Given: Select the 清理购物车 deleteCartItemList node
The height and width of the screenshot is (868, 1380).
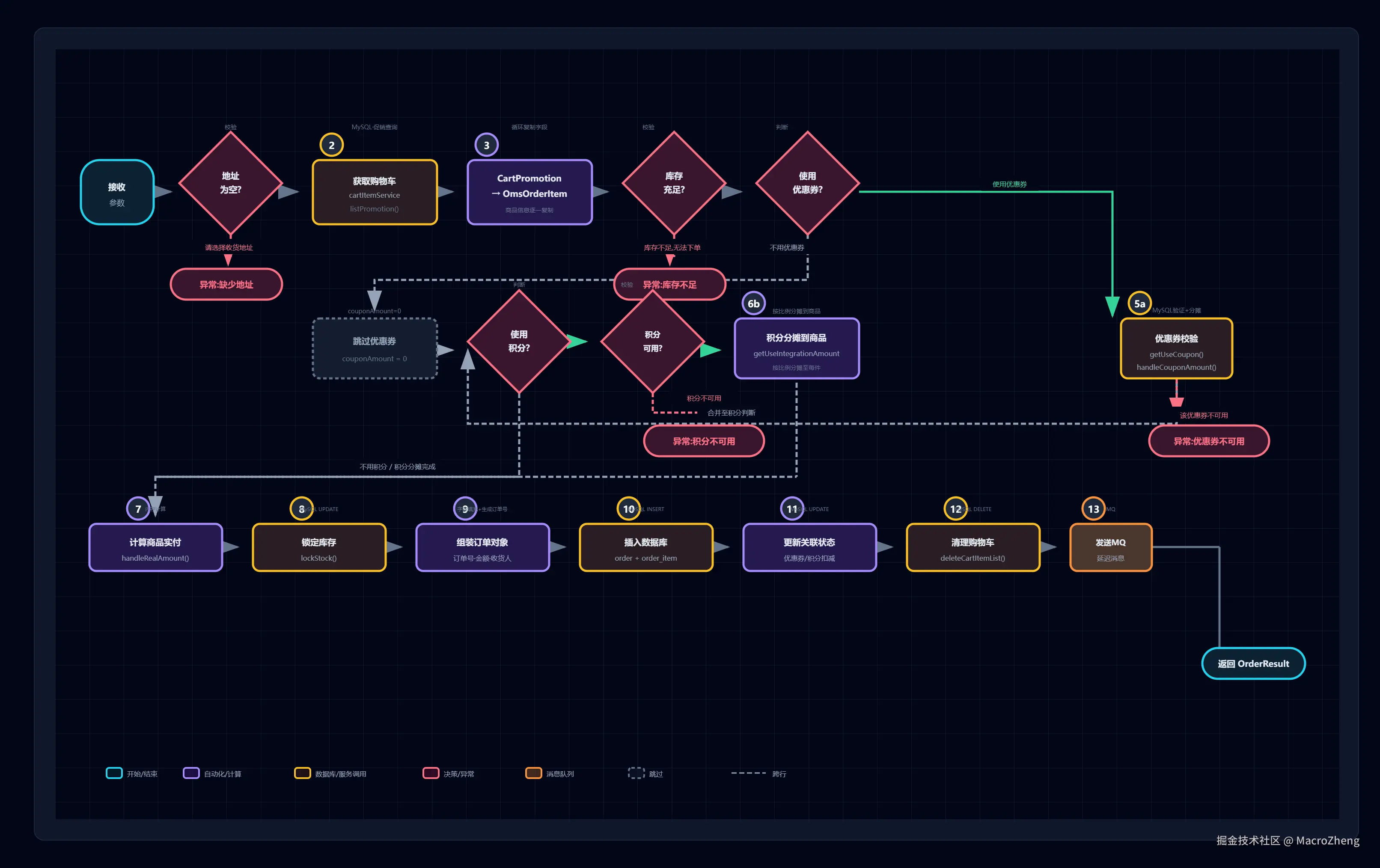Looking at the screenshot, I should point(973,548).
